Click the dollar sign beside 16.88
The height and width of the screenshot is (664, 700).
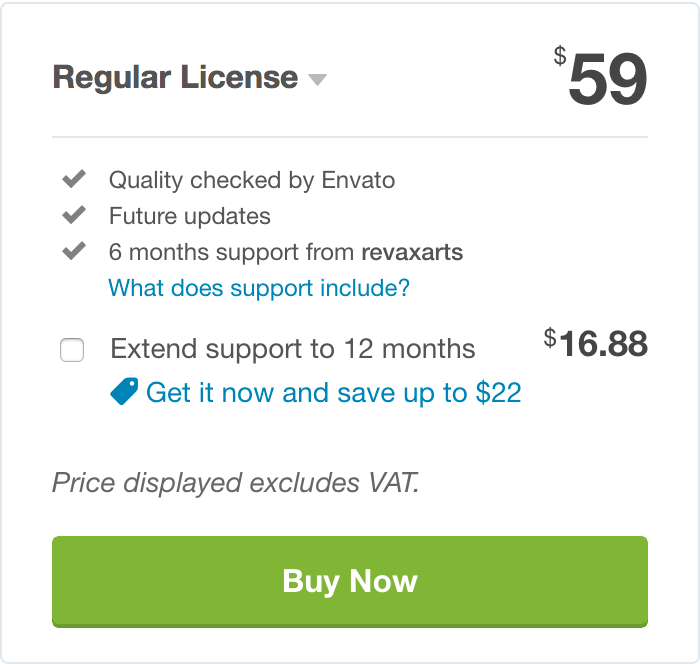coord(550,338)
